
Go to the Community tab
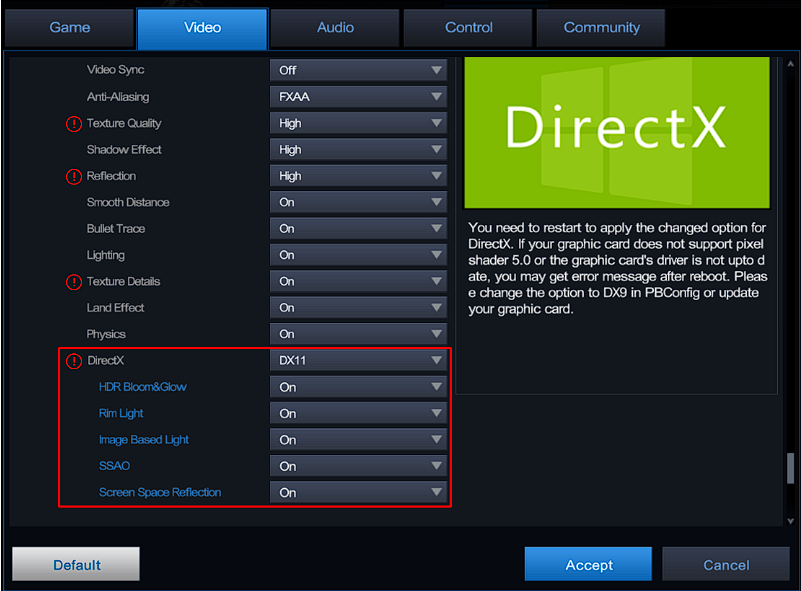click(601, 28)
